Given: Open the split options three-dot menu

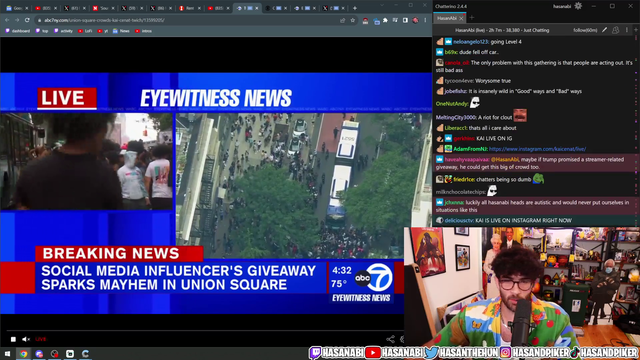Looking at the screenshot, I should (627, 30).
